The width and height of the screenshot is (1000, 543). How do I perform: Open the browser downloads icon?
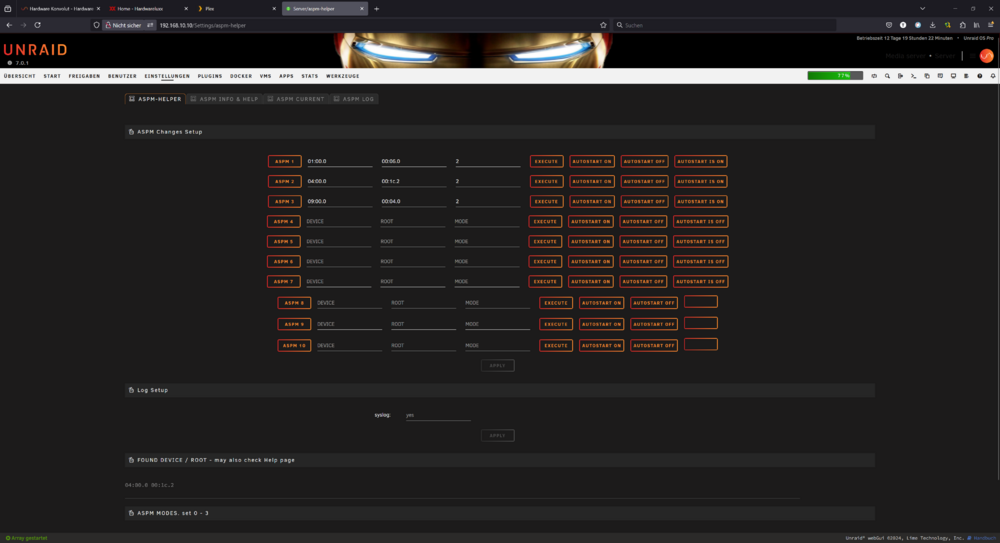click(x=932, y=25)
